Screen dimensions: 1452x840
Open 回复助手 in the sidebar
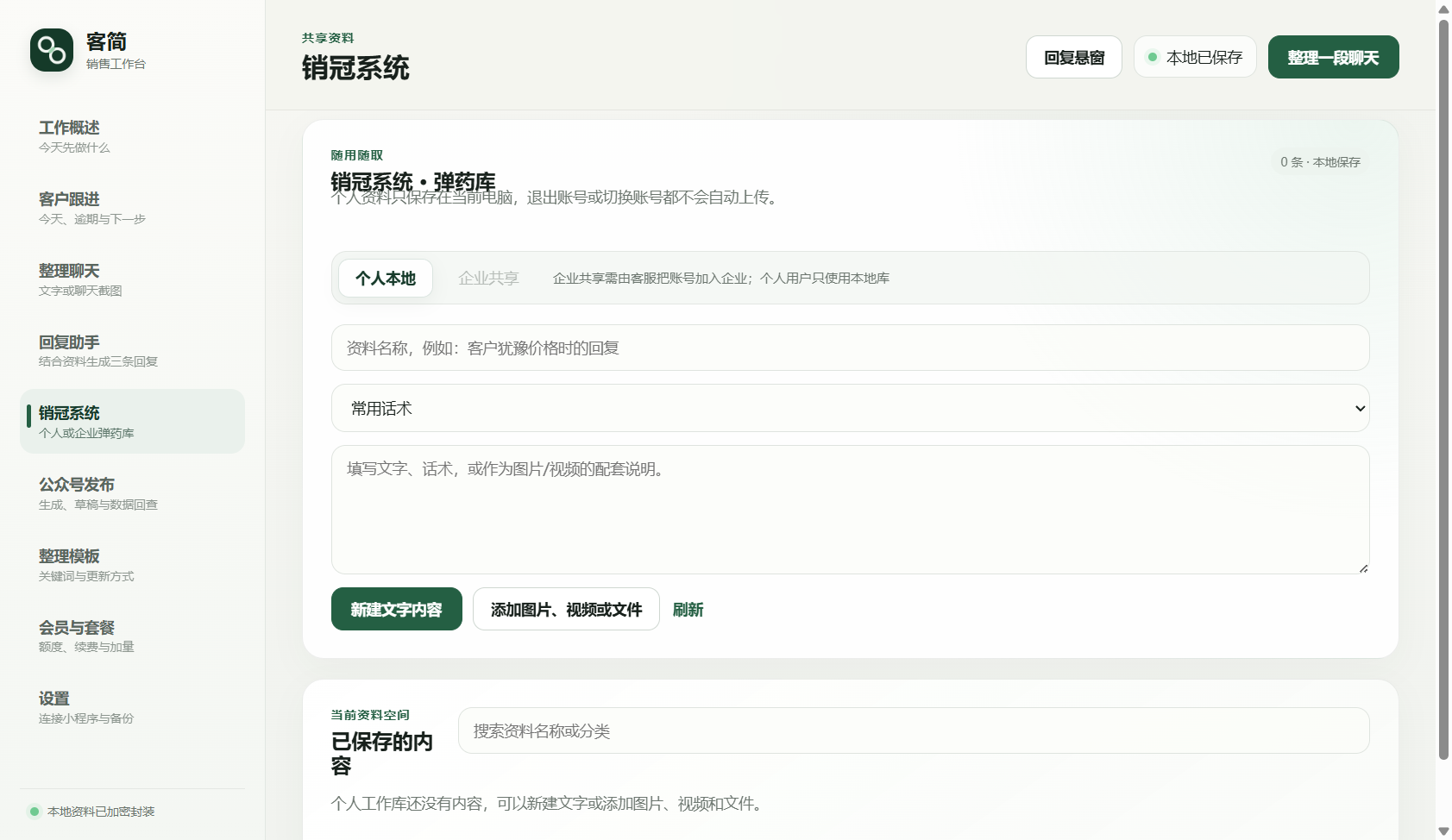pos(132,351)
